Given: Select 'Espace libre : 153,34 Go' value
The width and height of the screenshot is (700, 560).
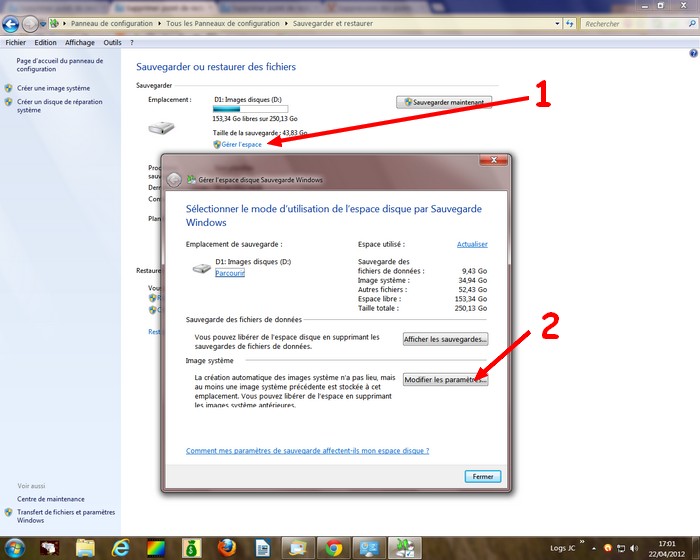Looking at the screenshot, I should tap(471, 299).
